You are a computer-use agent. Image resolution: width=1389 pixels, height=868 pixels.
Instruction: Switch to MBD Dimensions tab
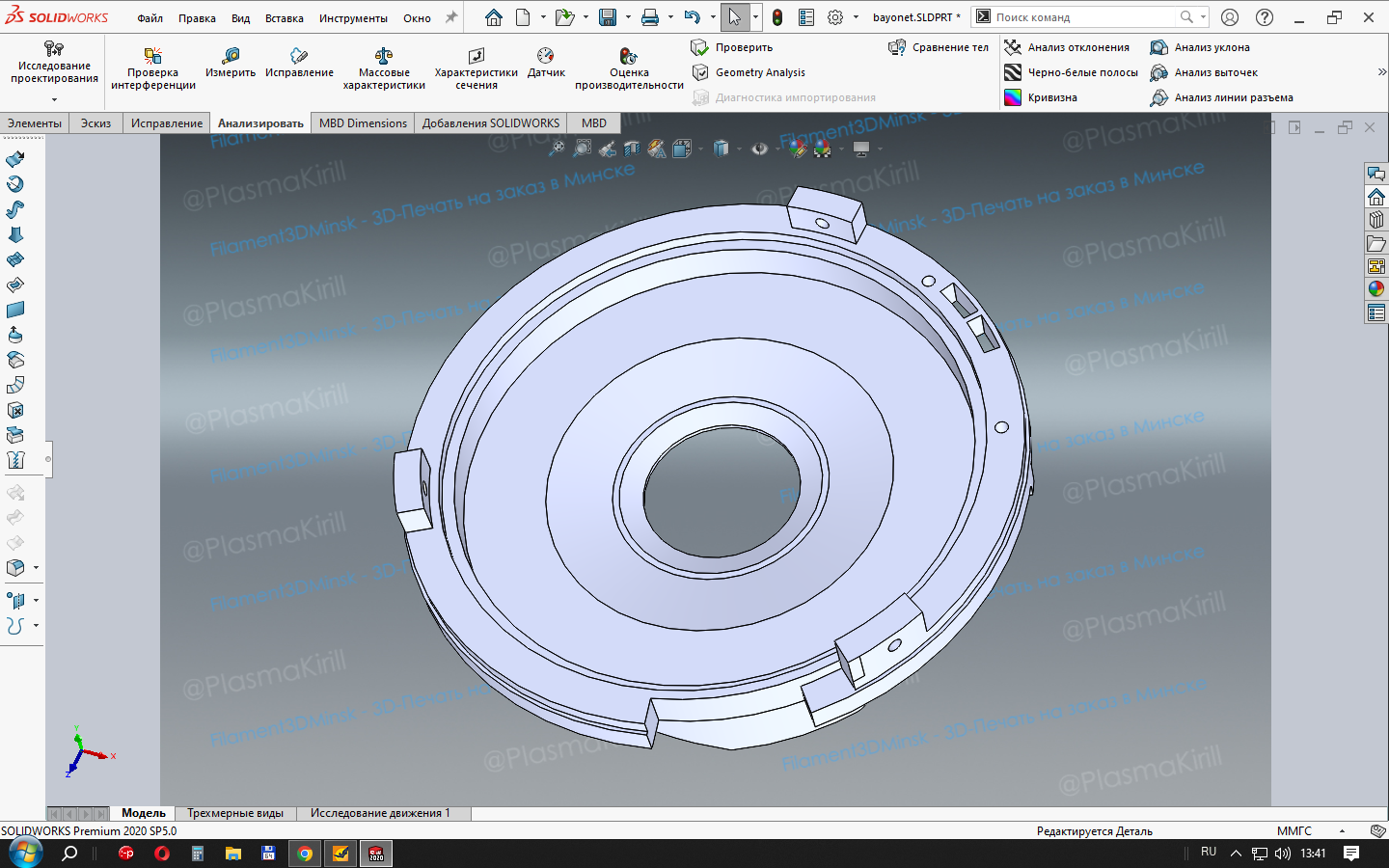pyautogui.click(x=363, y=123)
